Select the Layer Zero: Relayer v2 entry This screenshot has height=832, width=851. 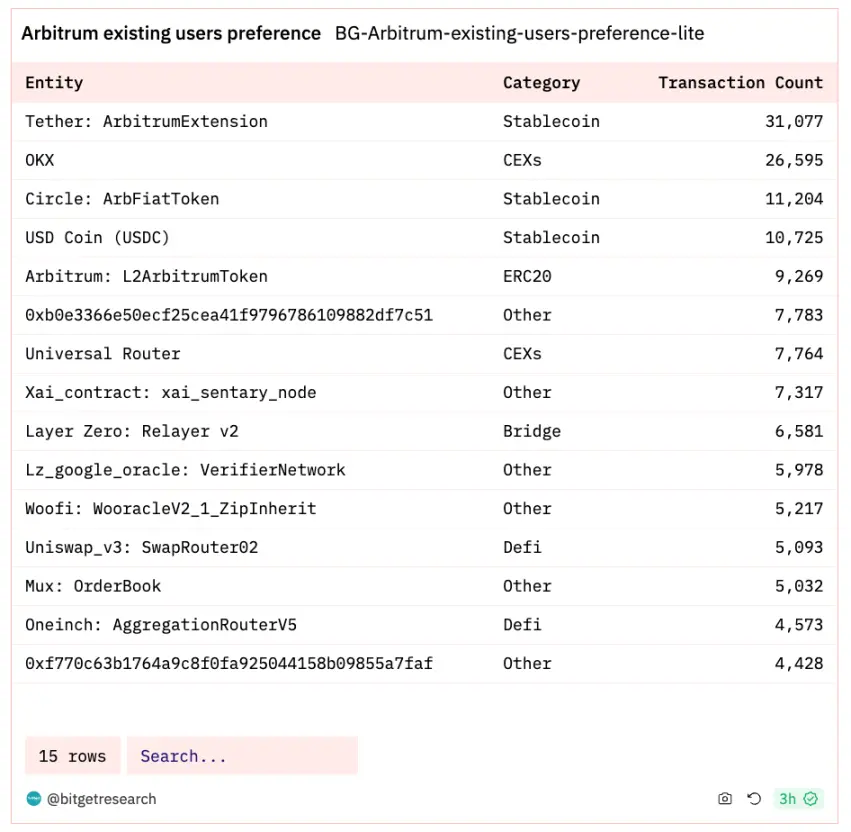click(x=132, y=431)
